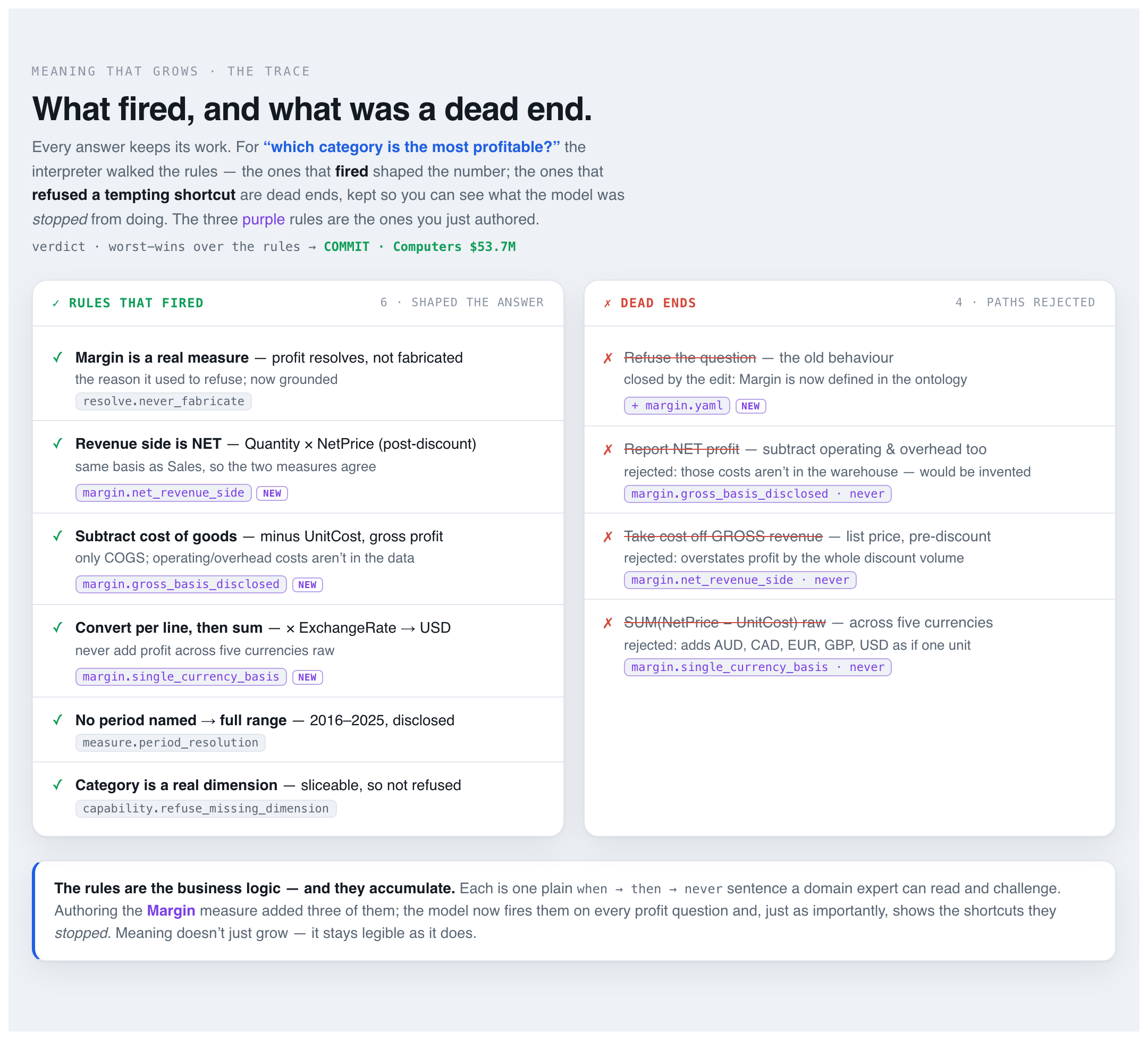
Task: Click the check icon for Convert per line, then sum
Action: click(x=57, y=627)
